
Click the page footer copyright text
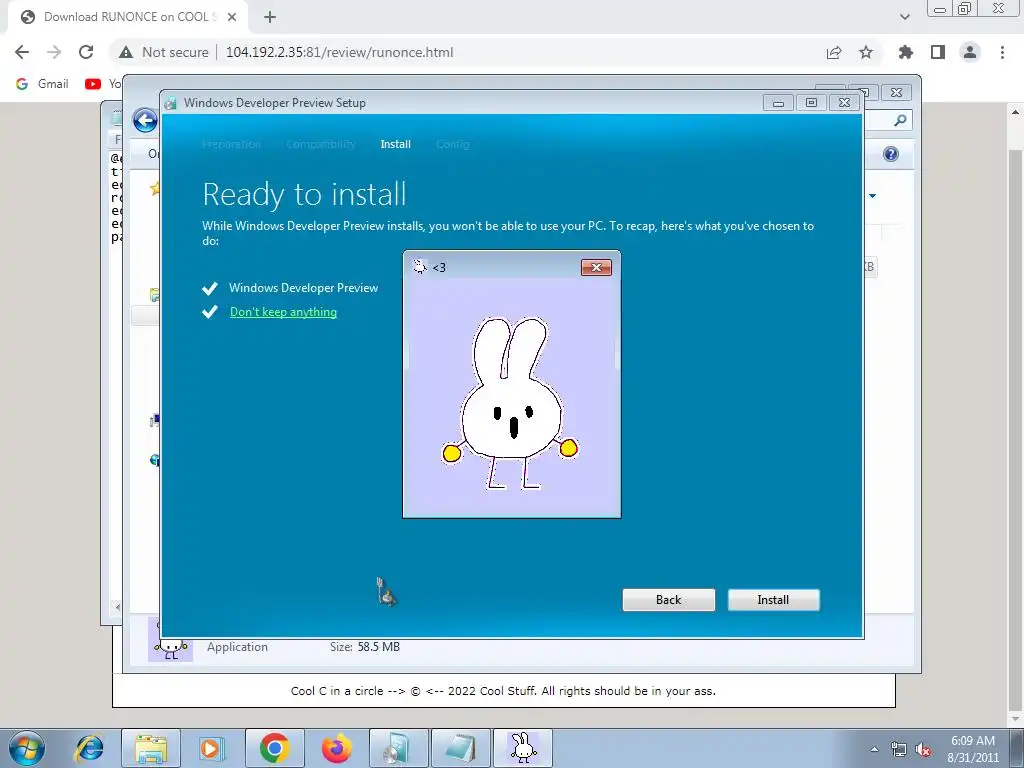coord(503,691)
